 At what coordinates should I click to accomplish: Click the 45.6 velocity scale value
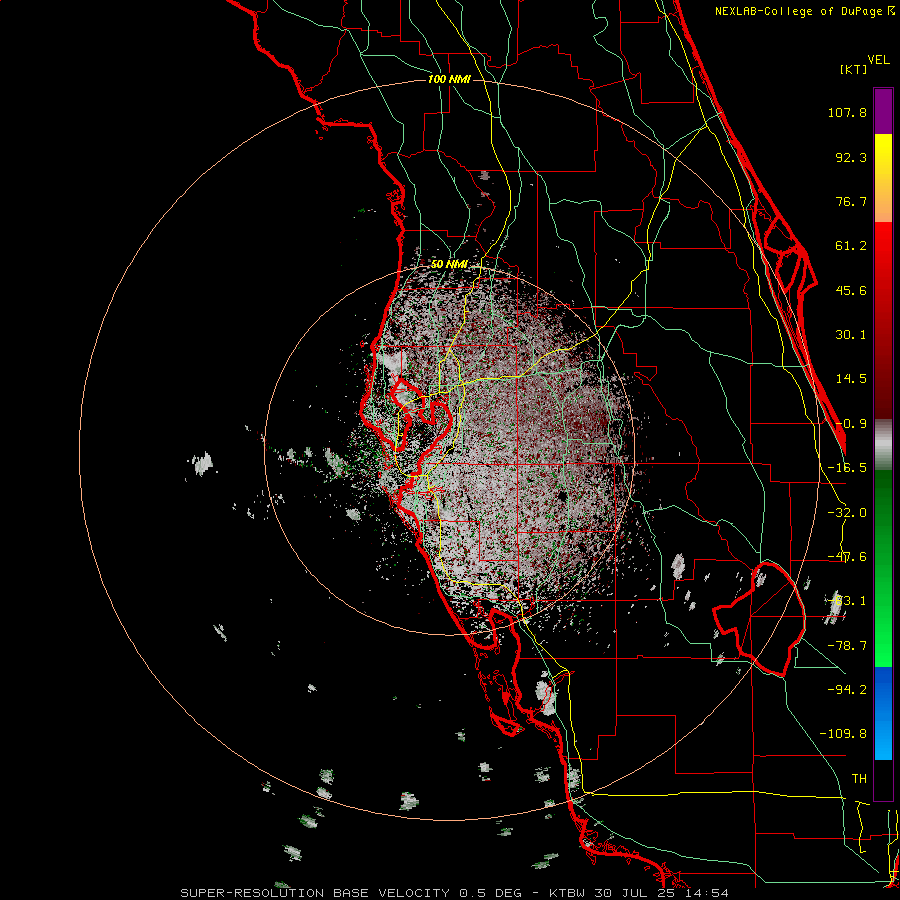click(851, 290)
